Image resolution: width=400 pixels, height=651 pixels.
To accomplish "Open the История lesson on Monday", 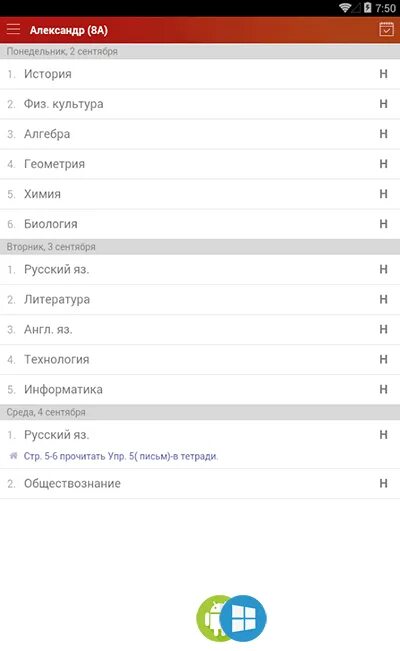I will pyautogui.click(x=200, y=74).
